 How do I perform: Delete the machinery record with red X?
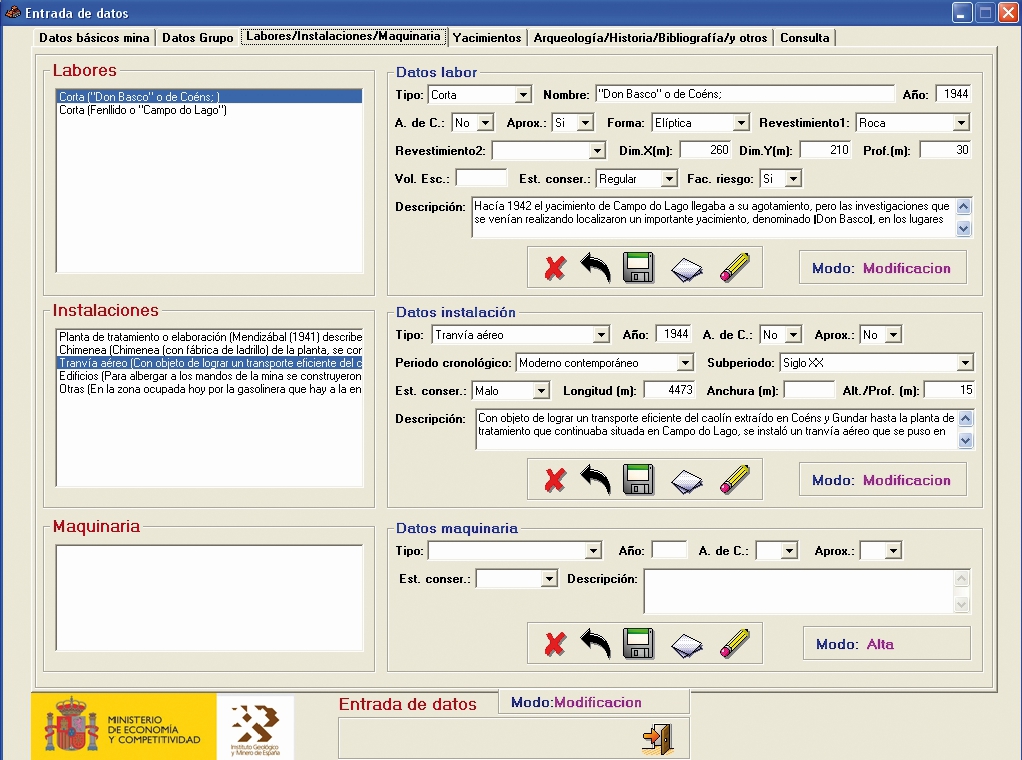click(554, 643)
